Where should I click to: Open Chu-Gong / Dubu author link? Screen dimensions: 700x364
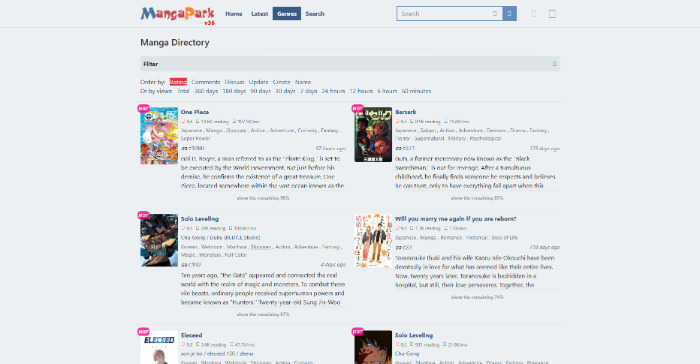point(221,238)
